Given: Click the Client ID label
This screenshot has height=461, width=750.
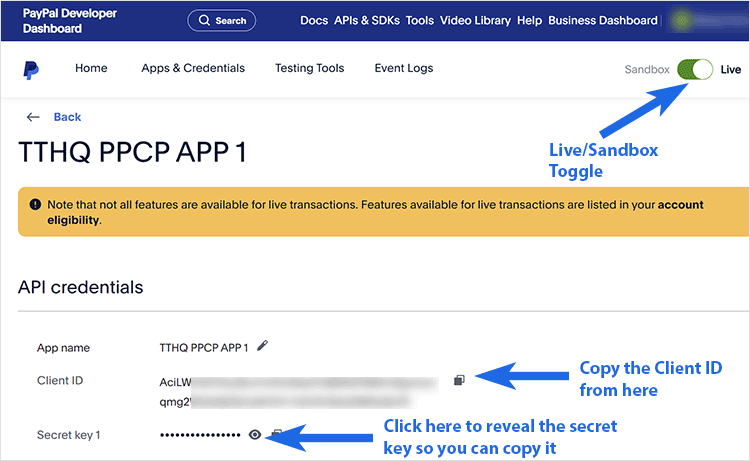Looking at the screenshot, I should point(60,381).
